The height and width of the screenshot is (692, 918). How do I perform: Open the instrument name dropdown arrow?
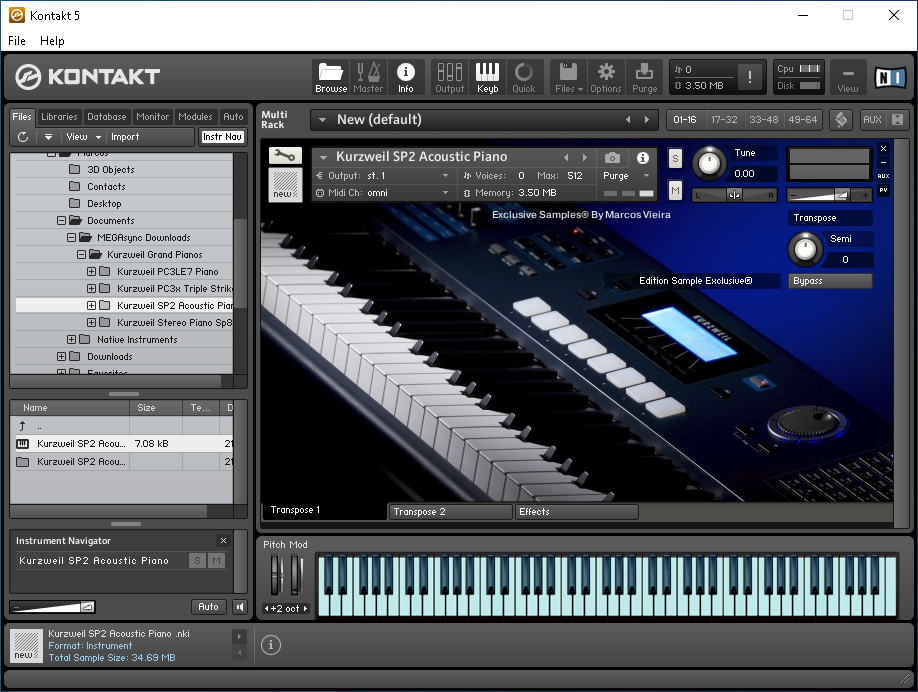(x=323, y=157)
